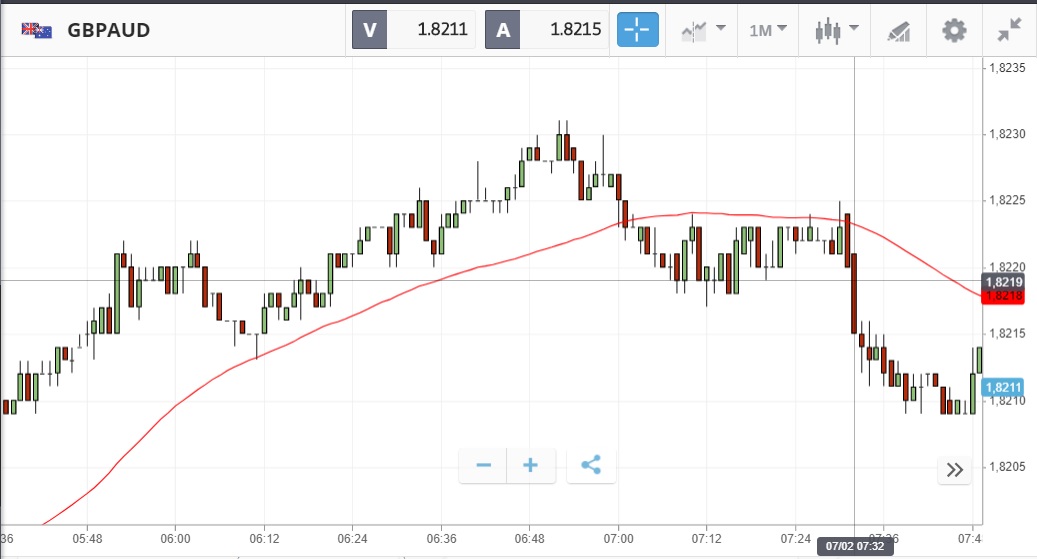
Task: Zoom out the chart with minus
Action: [x=484, y=465]
